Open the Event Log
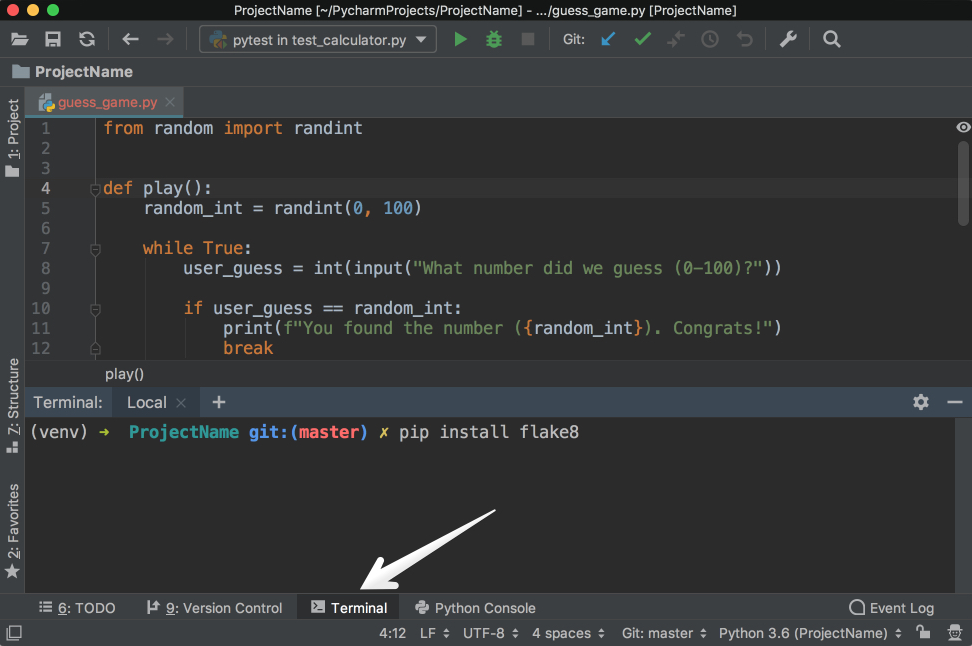The image size is (972, 646). click(891, 608)
